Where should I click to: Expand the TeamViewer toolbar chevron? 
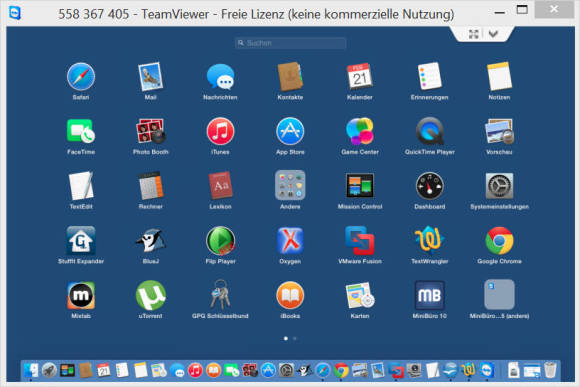(x=493, y=34)
